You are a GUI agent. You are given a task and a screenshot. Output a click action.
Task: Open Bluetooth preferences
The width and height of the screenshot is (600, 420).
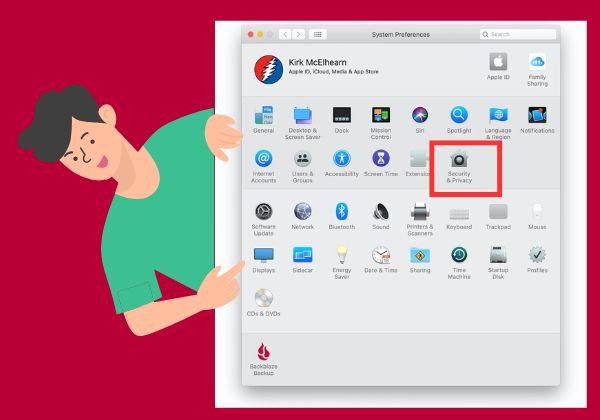click(x=342, y=216)
